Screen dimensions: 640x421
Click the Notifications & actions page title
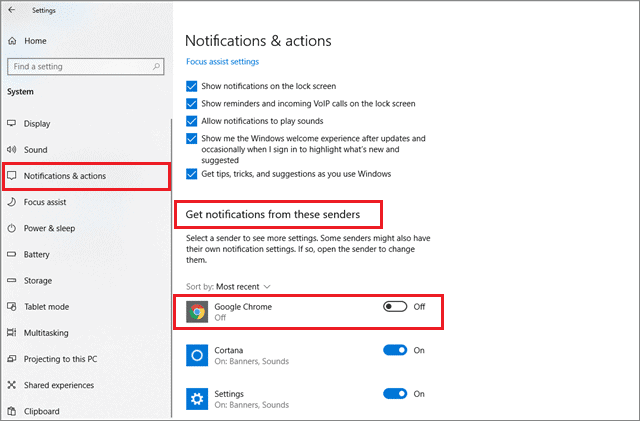[x=258, y=41]
